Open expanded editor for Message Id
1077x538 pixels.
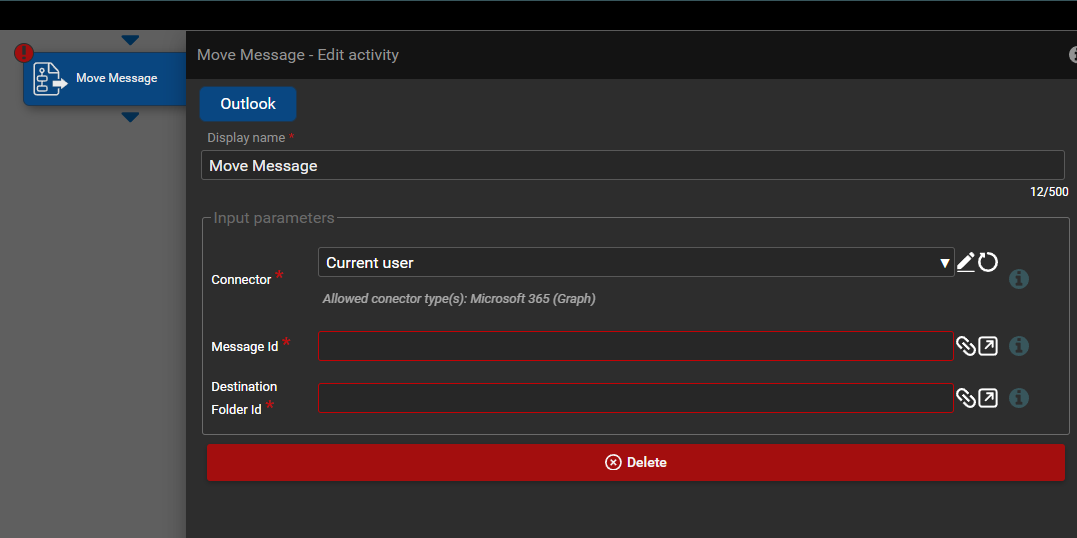tap(988, 346)
